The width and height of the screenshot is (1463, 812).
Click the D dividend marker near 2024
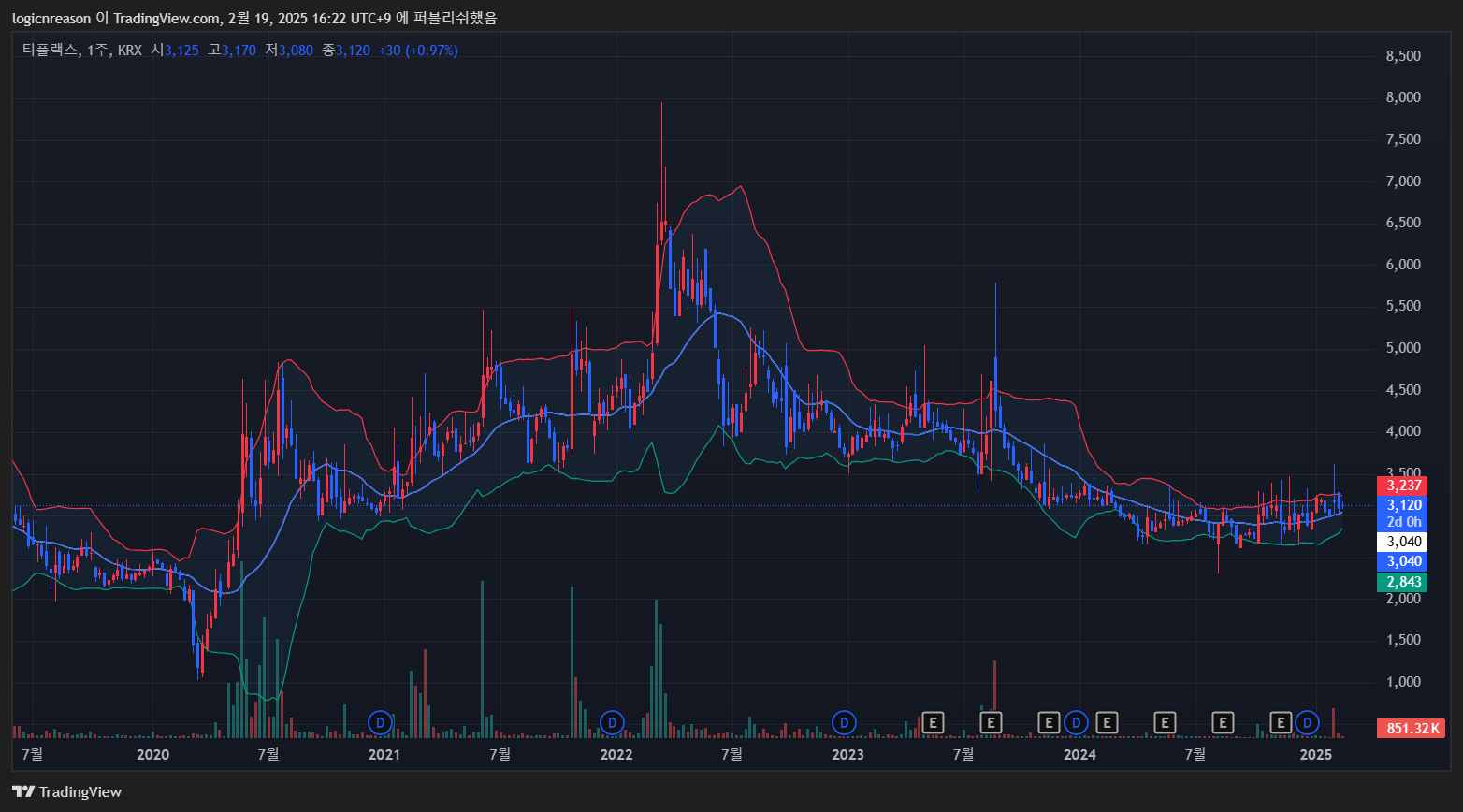[1077, 722]
